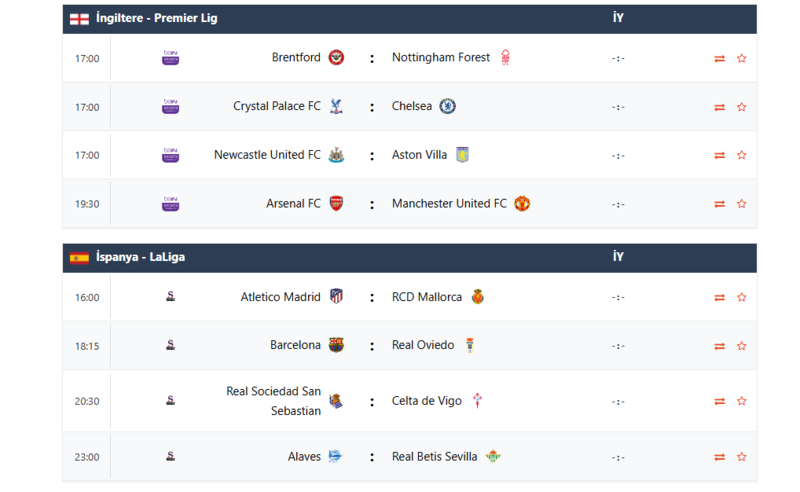Click swap arrows icon on Newcastle United row
The image size is (800, 492).
pos(719,155)
